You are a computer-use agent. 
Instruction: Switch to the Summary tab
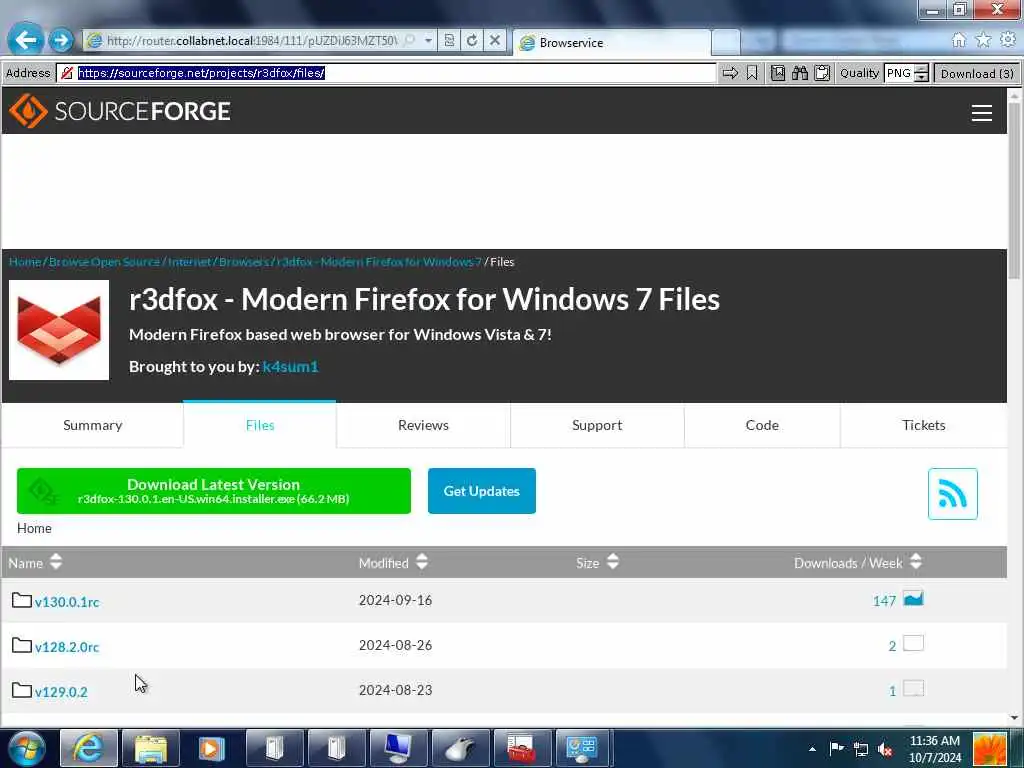pyautogui.click(x=92, y=425)
